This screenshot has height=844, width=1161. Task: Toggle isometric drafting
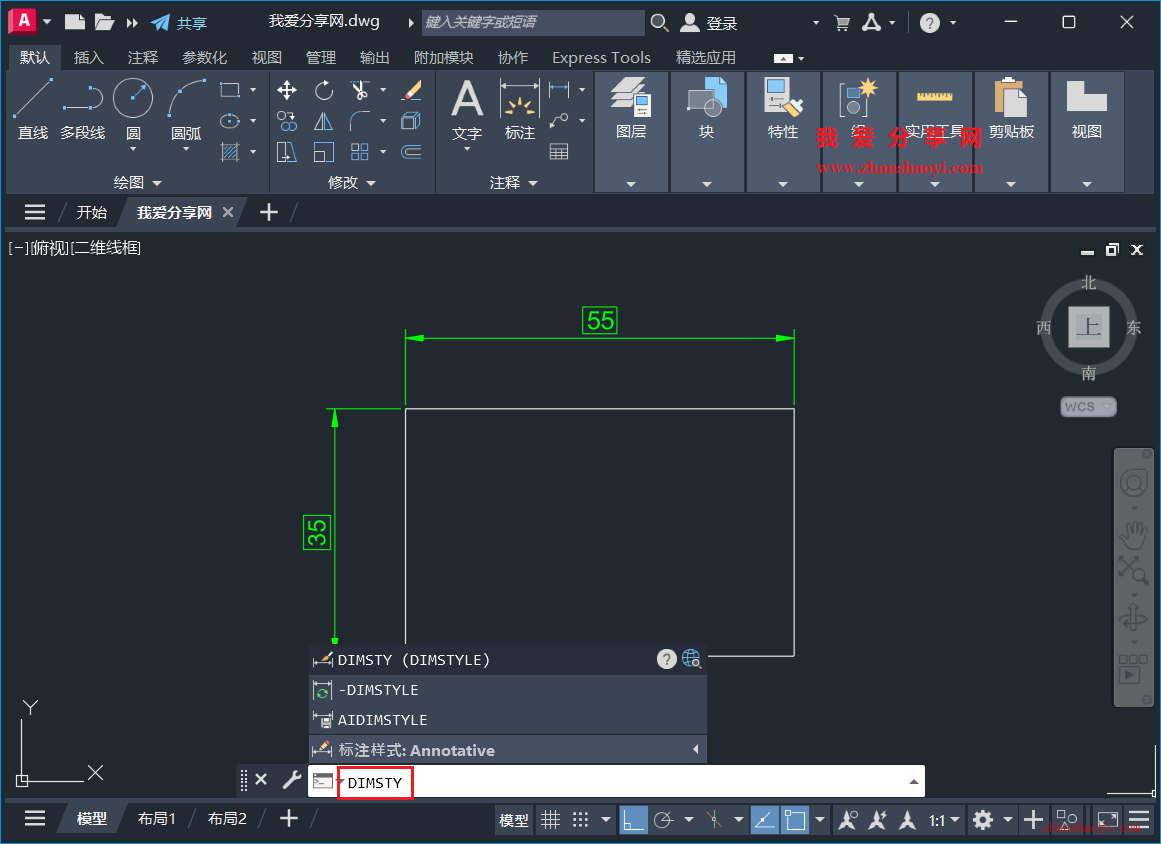tap(714, 820)
